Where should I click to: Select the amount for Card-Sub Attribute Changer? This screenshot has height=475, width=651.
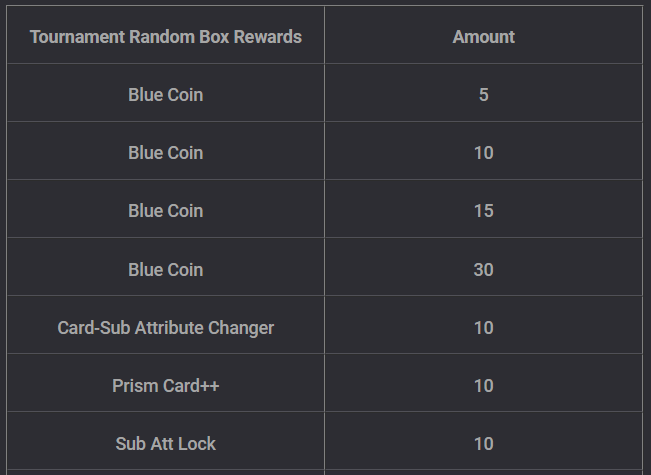[x=484, y=328]
